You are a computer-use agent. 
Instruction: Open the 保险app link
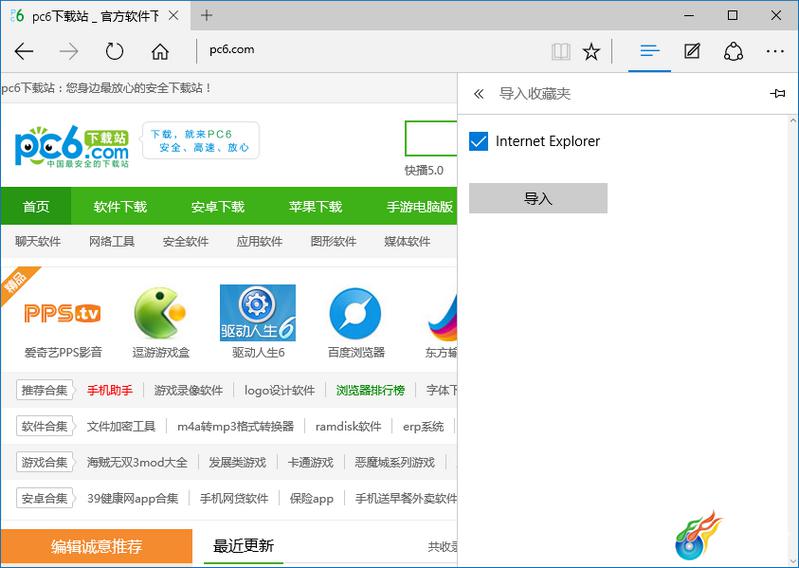tap(312, 498)
